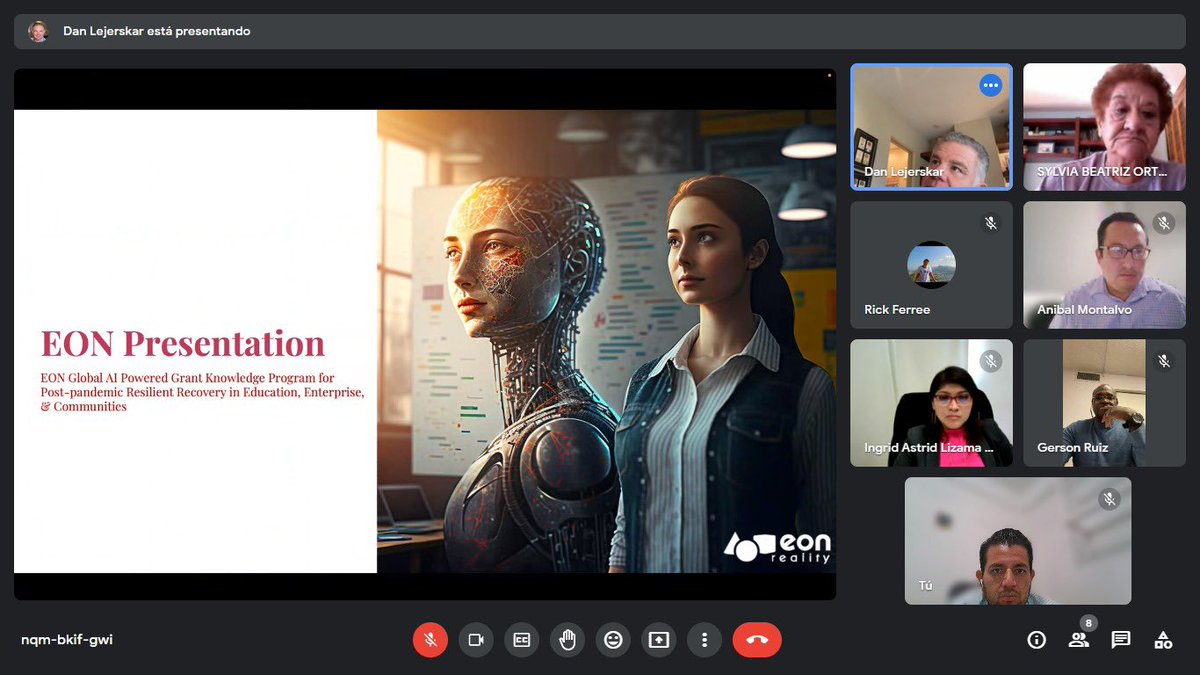Image resolution: width=1200 pixels, height=675 pixels.
Task: Click the meeting code nqm-bkif-gwi
Action: click(67, 640)
